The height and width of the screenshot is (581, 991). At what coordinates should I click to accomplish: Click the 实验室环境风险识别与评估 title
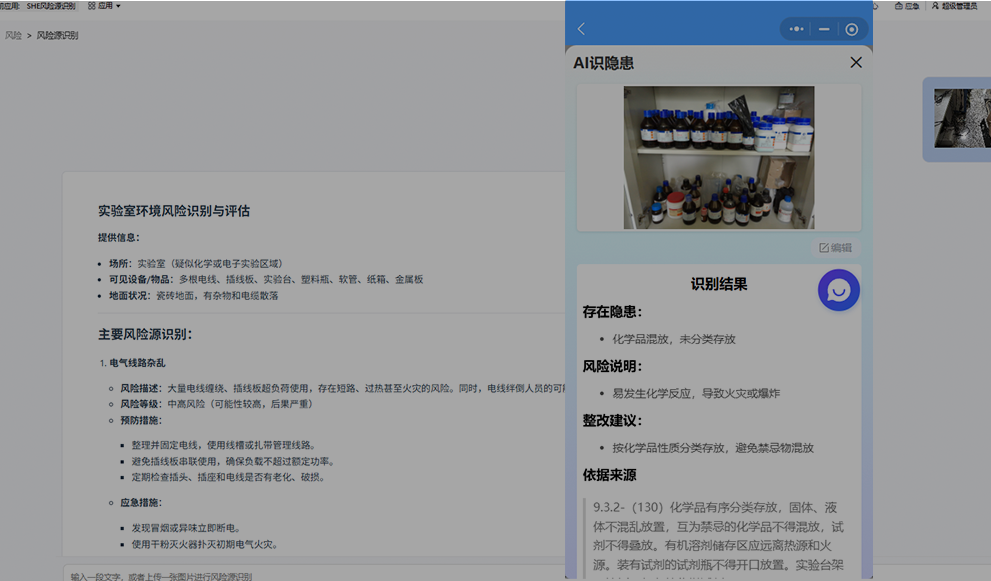tap(173, 211)
